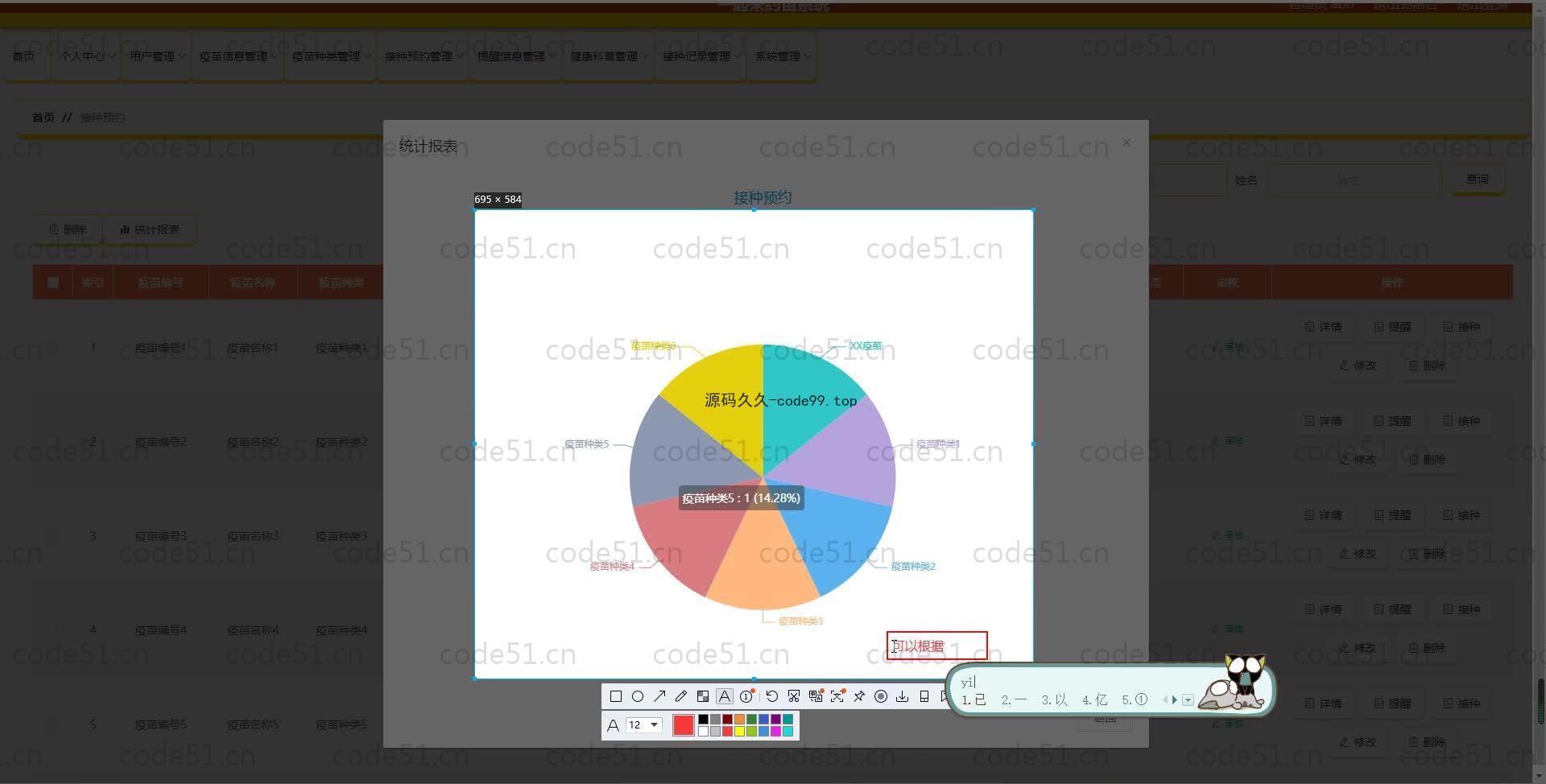
Task: Open the font size 12 dropdown
Action: (x=644, y=725)
